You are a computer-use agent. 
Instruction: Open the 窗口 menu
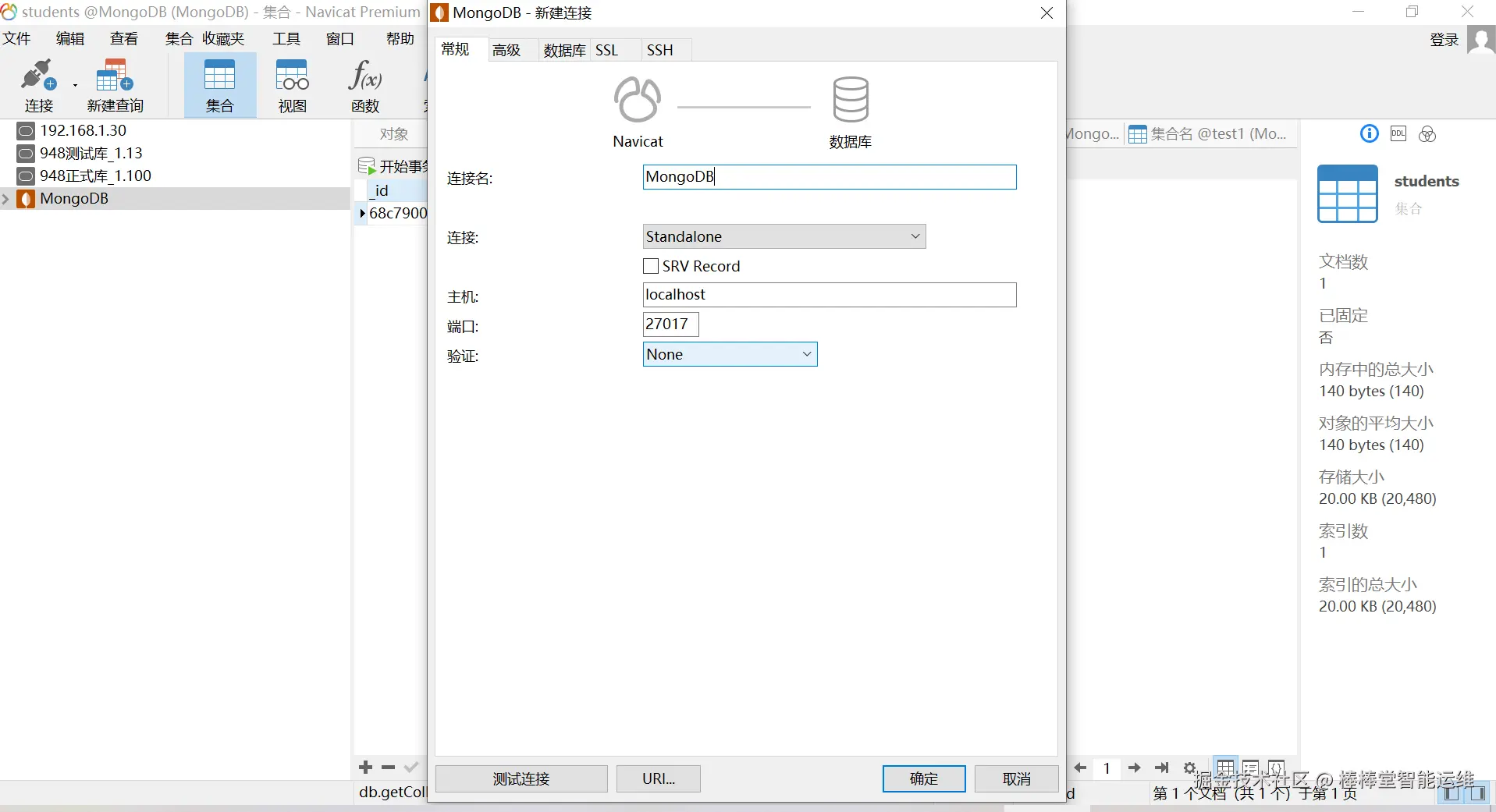(340, 39)
